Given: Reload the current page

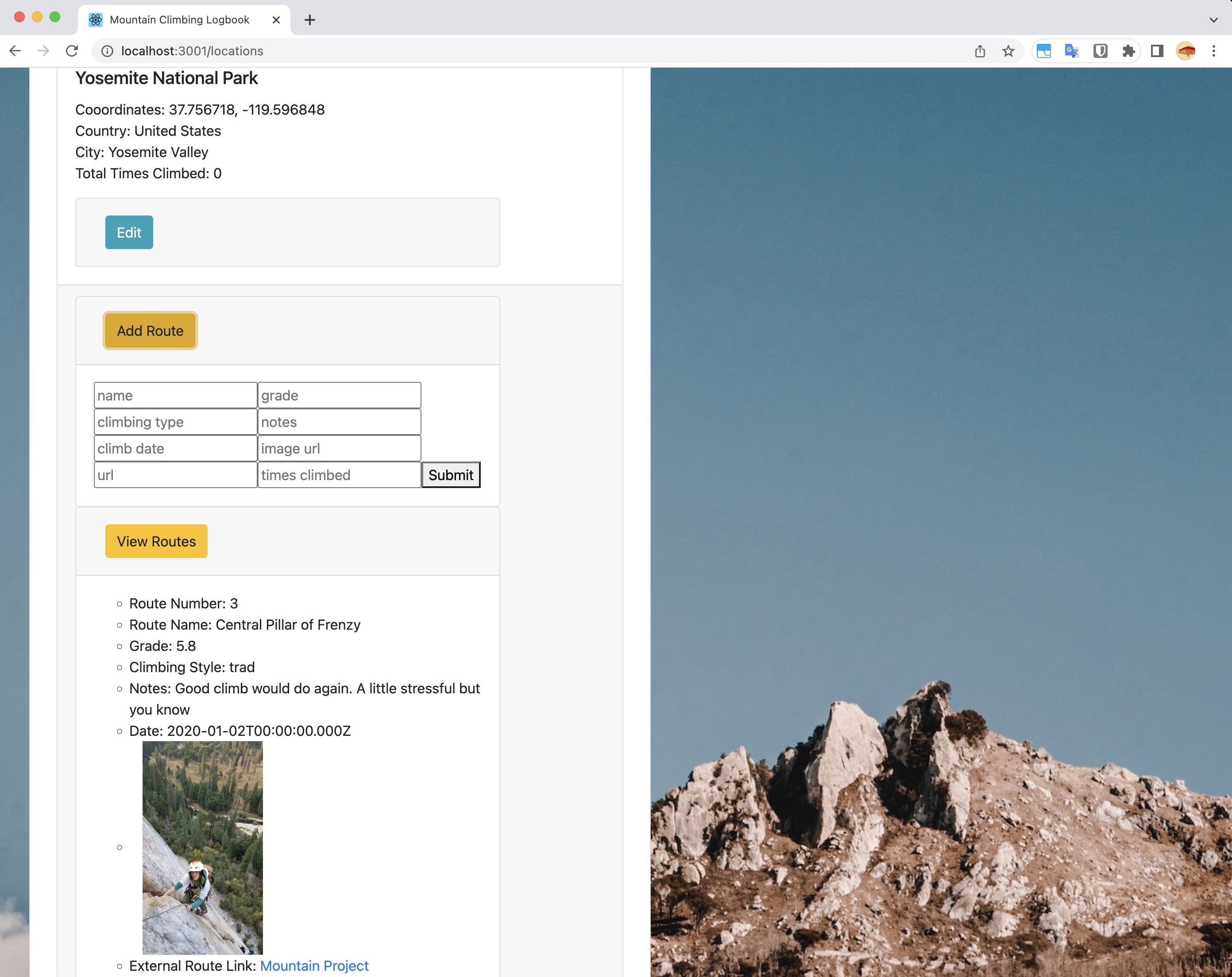Looking at the screenshot, I should click(x=72, y=51).
